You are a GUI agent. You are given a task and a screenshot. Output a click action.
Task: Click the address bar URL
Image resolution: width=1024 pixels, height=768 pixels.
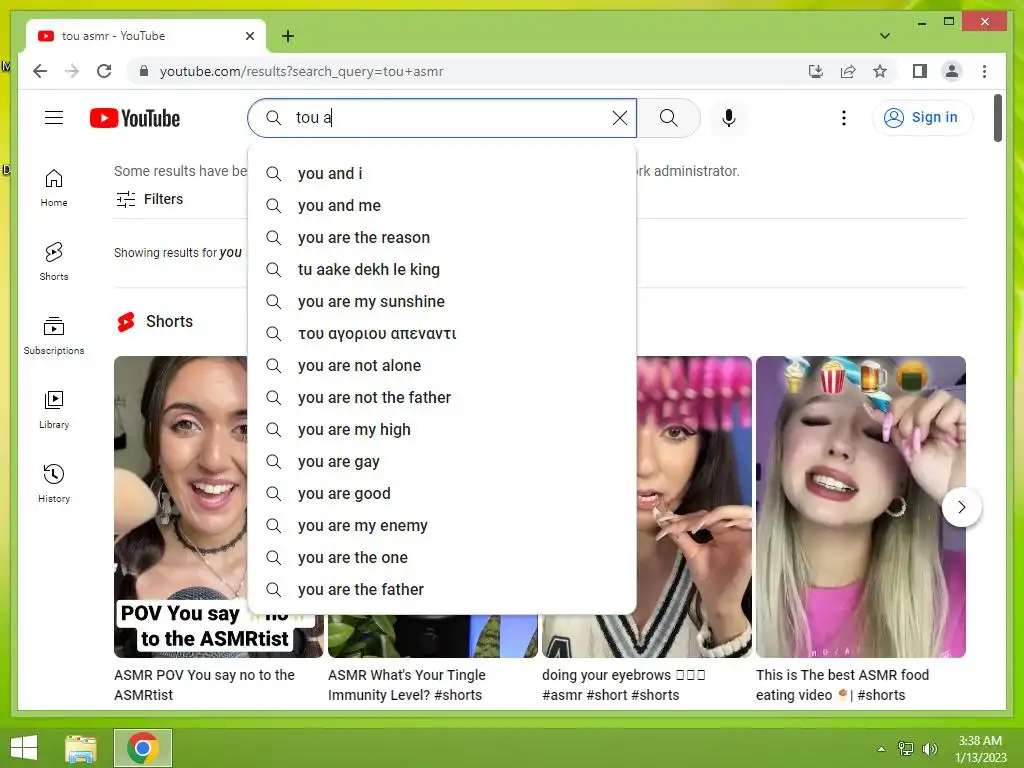(x=301, y=71)
